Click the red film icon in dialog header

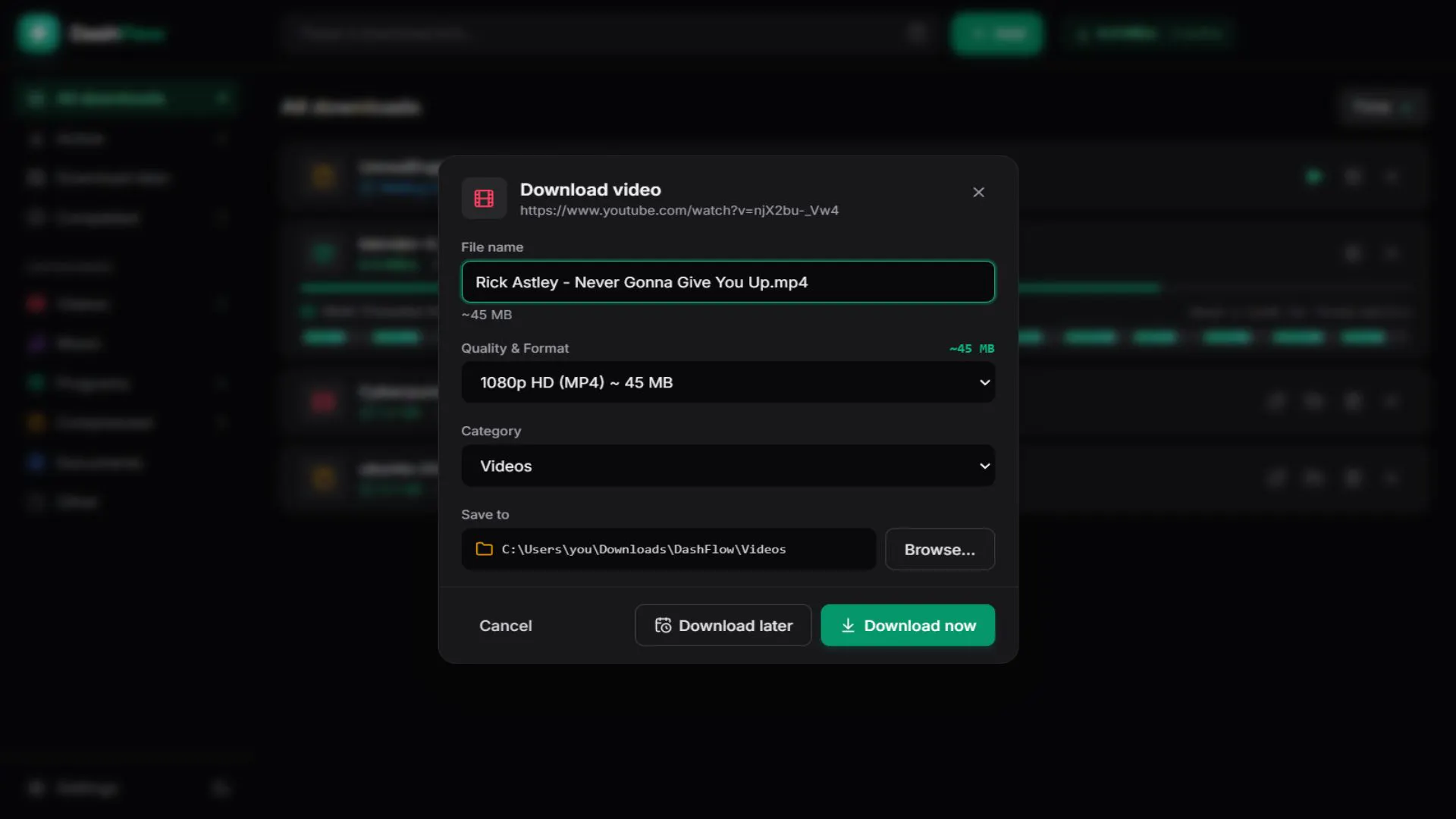point(484,199)
